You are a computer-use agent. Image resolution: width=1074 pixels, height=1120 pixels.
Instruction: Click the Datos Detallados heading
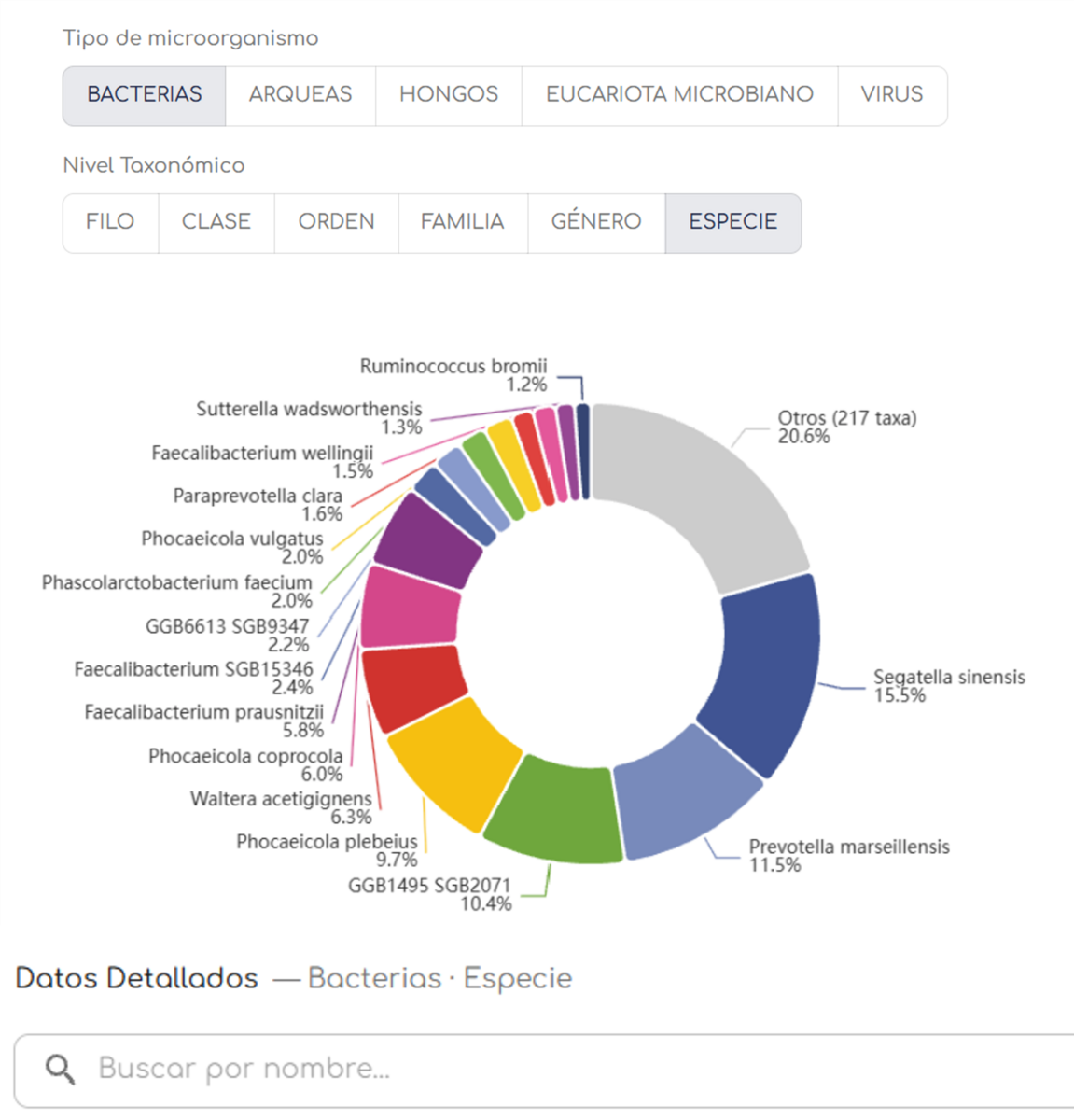pyautogui.click(x=136, y=978)
